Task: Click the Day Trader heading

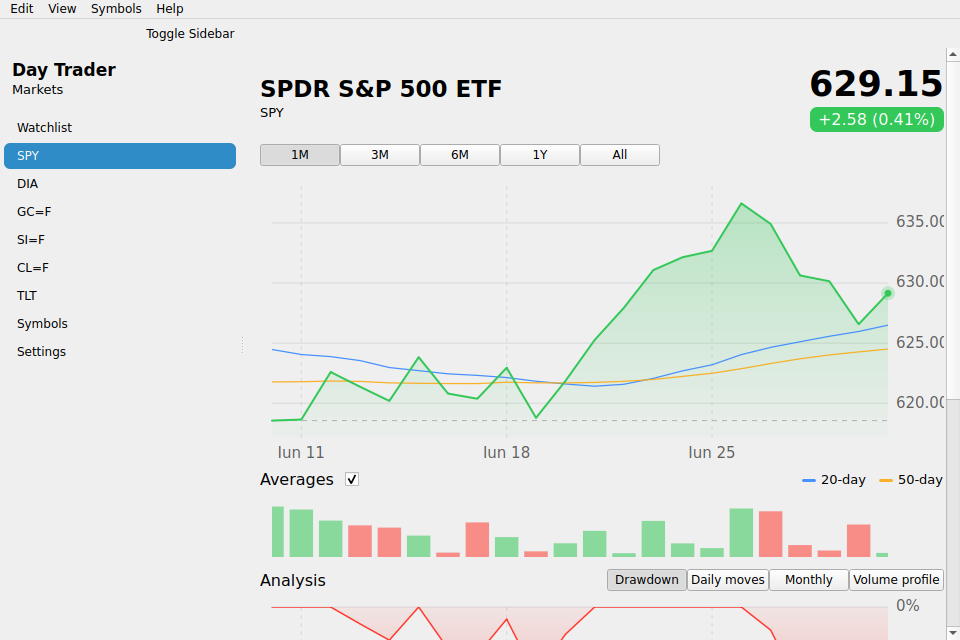Action: click(x=64, y=70)
